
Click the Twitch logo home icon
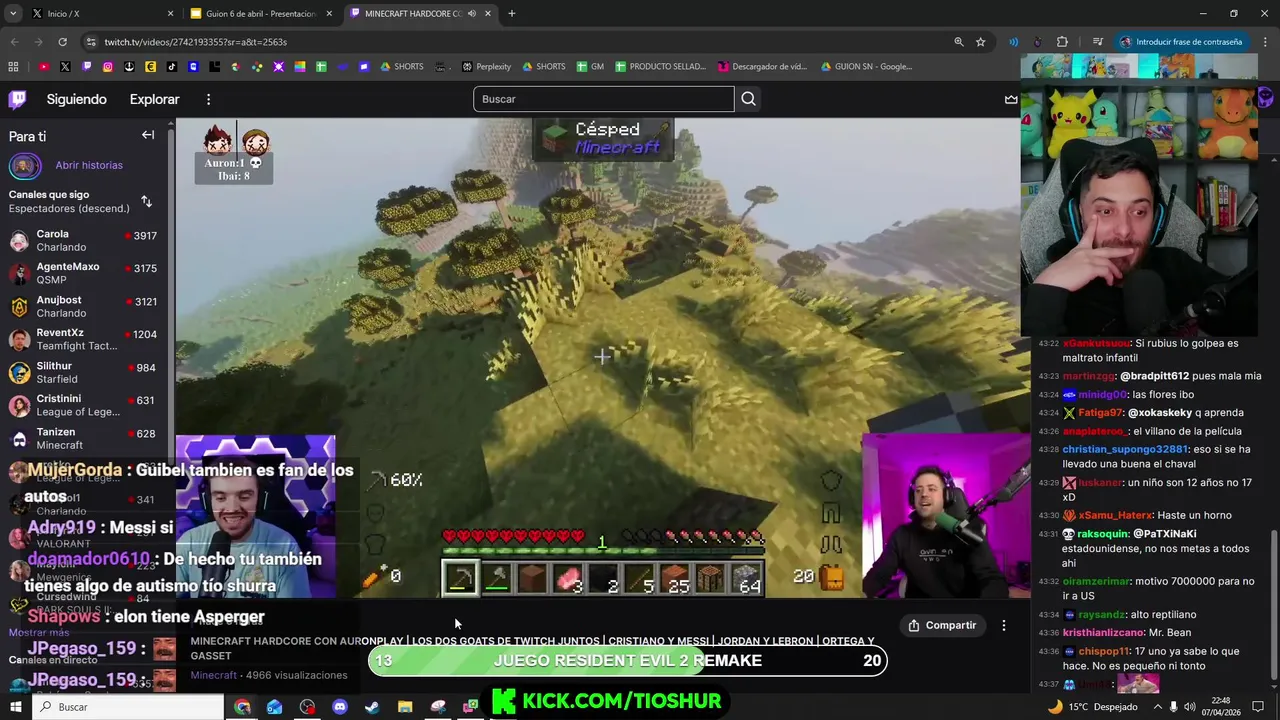pyautogui.click(x=17, y=99)
